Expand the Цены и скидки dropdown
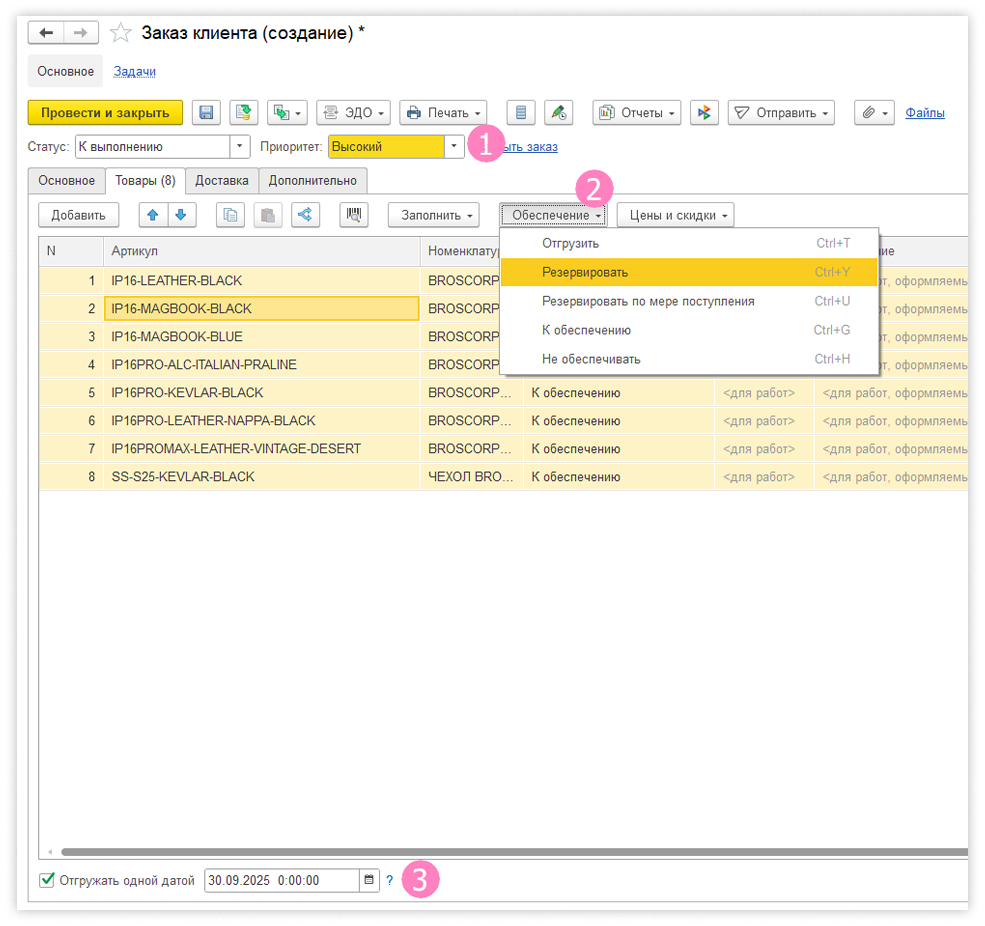Viewport: 985px width, 926px height. pos(675,215)
